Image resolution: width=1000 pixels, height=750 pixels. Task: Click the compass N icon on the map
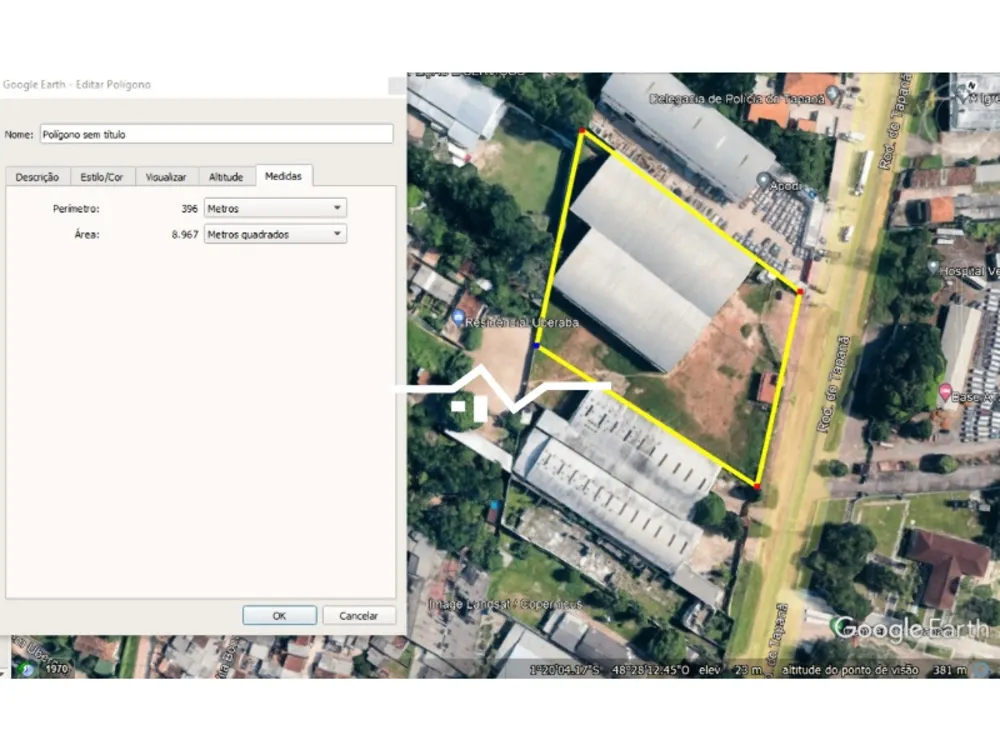(971, 85)
